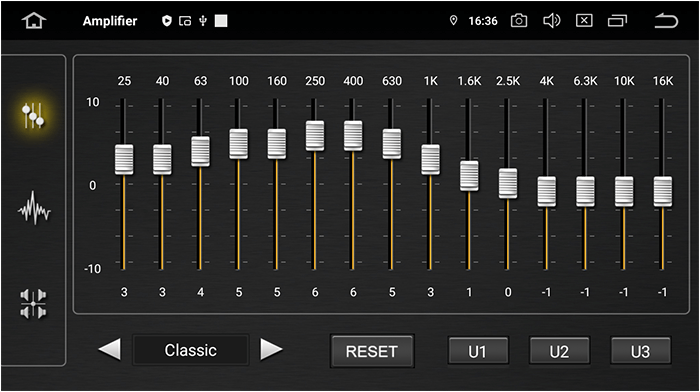Click the 6.3K band slider handle

coord(585,192)
